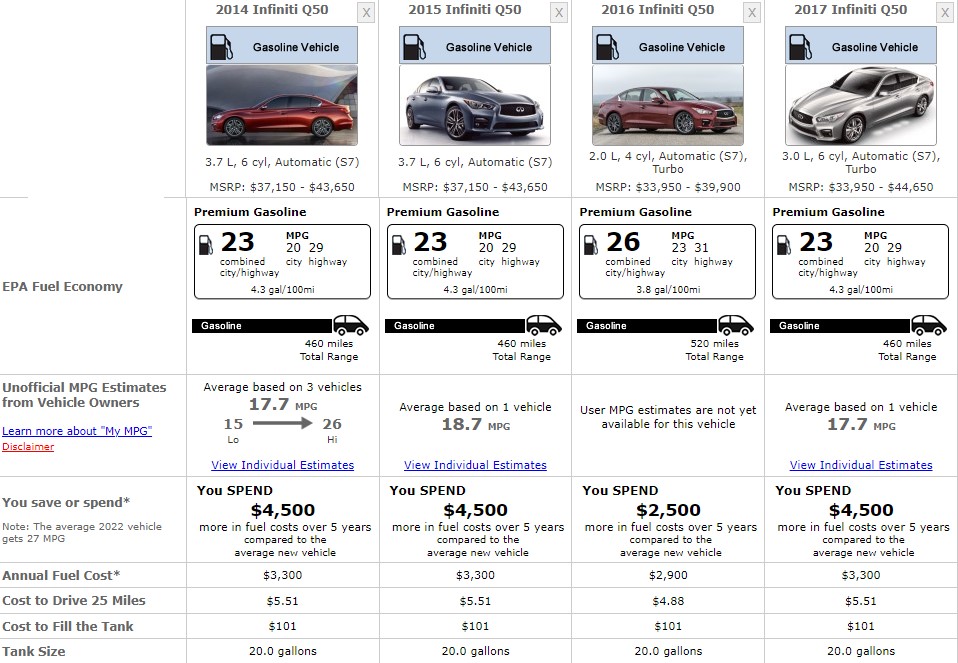
Task: Remove the 2017 Infiniti Q50 column
Action: point(945,12)
